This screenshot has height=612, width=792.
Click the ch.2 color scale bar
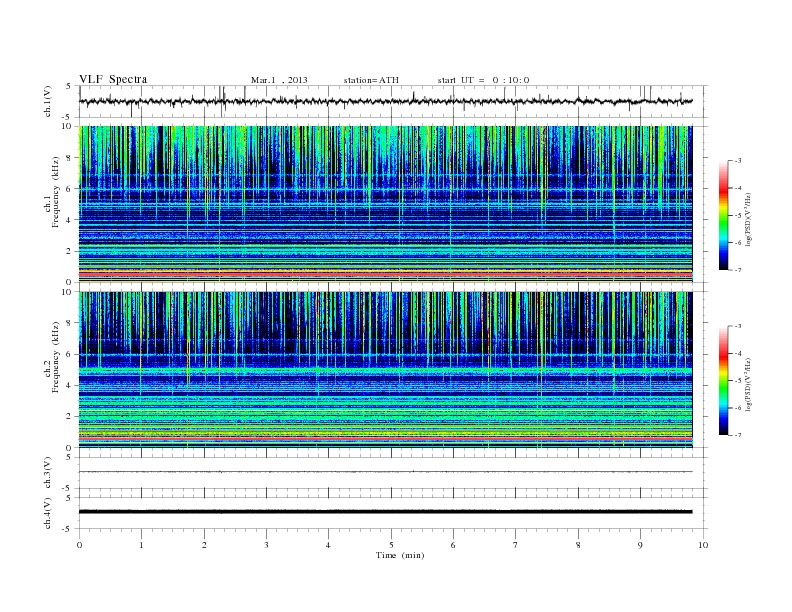(x=723, y=380)
